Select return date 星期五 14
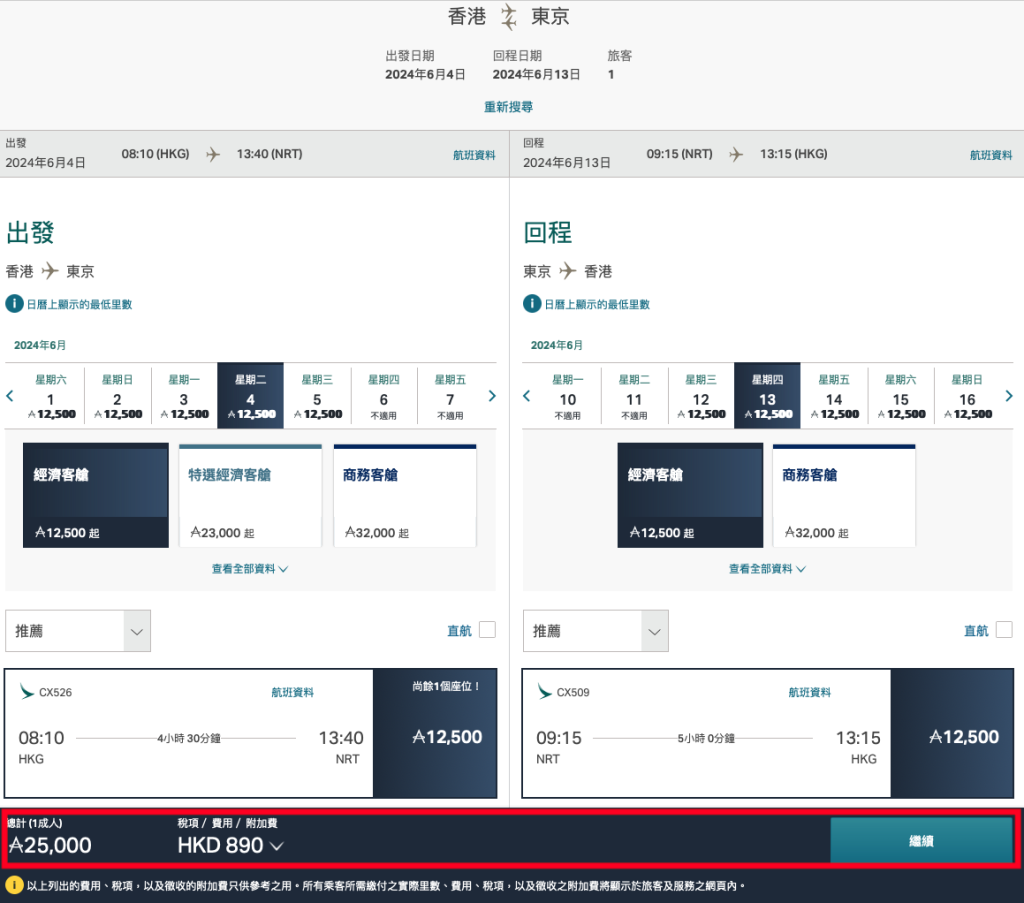The width and height of the screenshot is (1024, 903). [x=834, y=396]
